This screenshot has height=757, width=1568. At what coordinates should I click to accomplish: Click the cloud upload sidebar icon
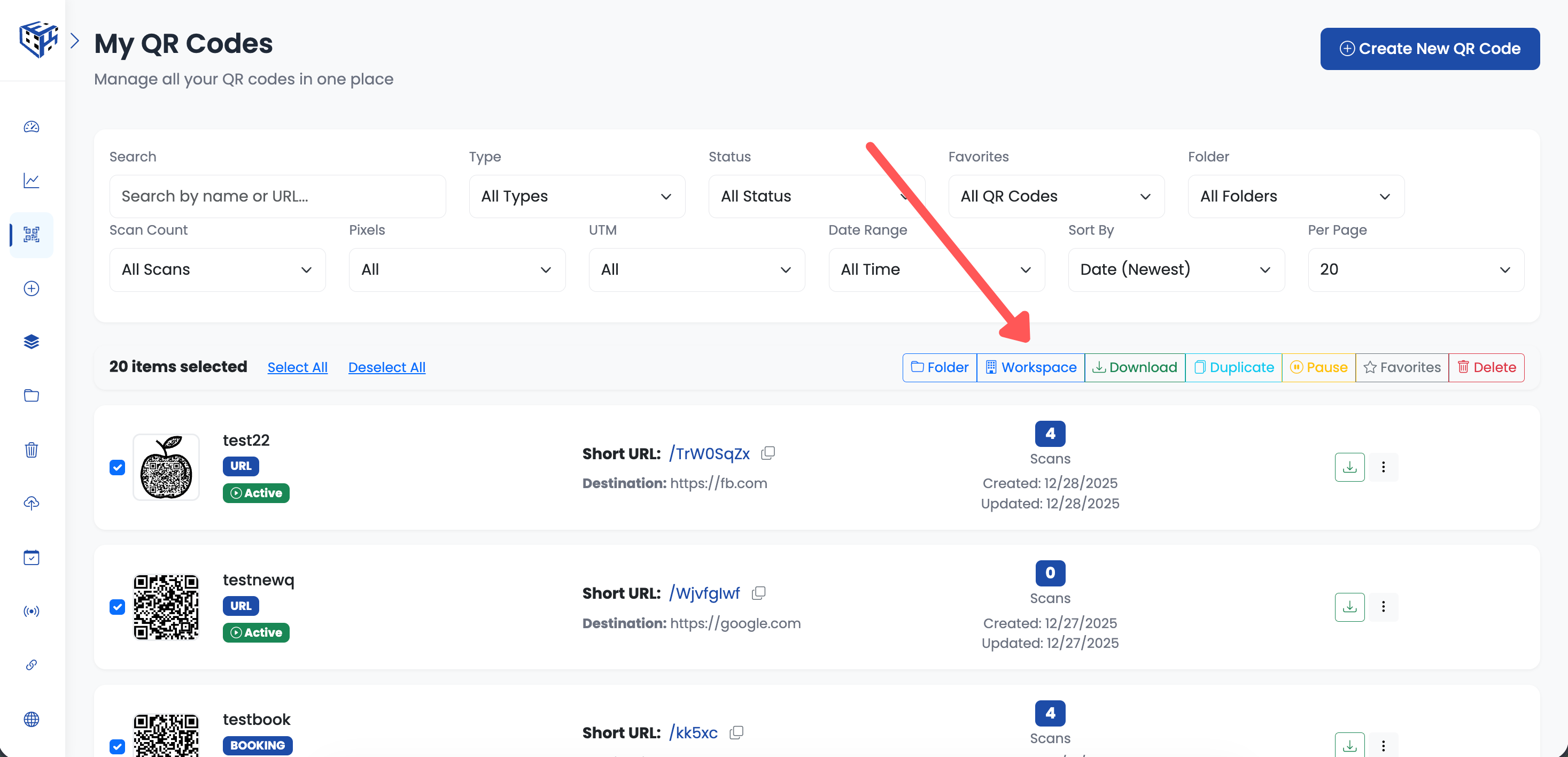tap(31, 503)
